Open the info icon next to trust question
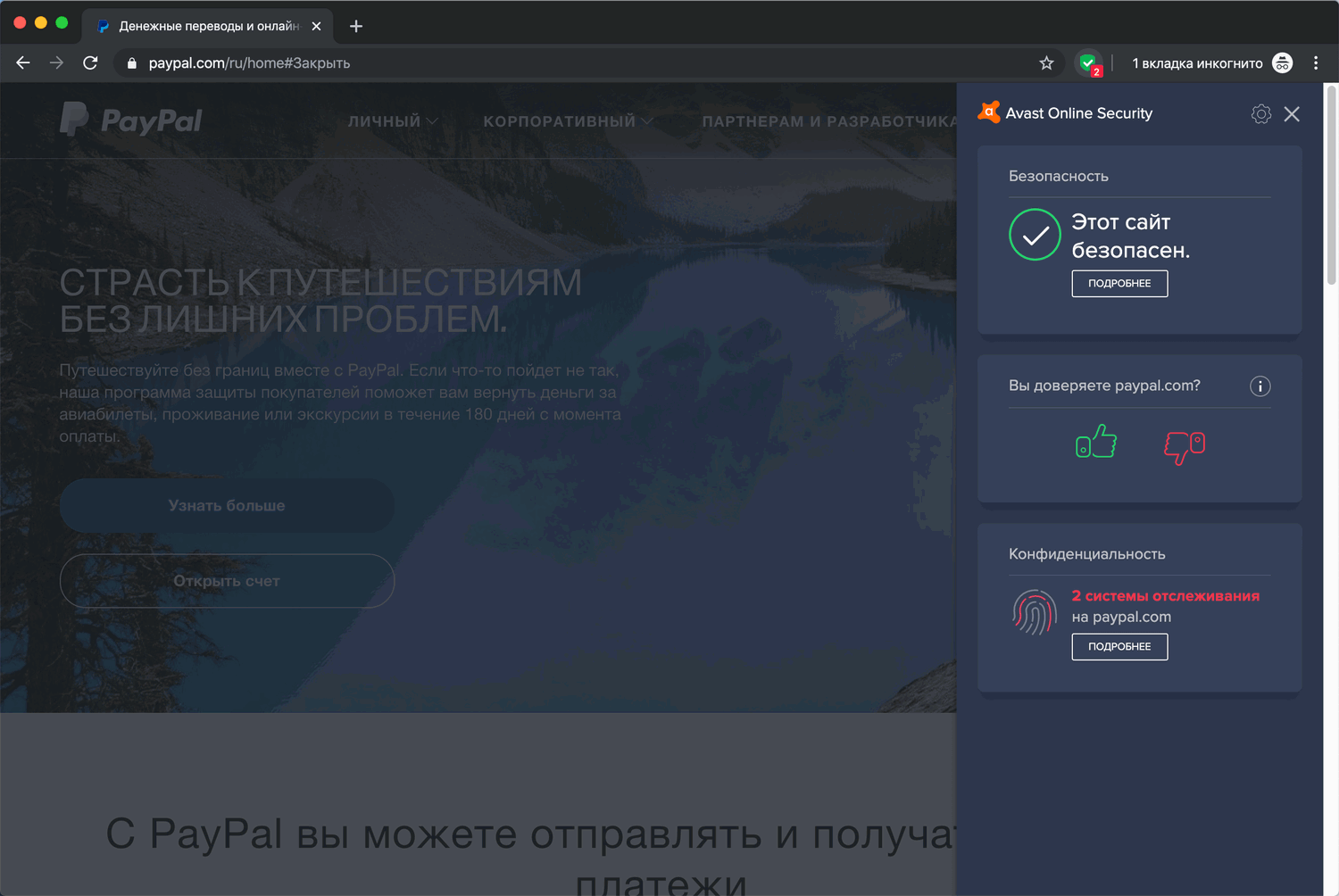This screenshot has height=896, width=1339. (1260, 386)
